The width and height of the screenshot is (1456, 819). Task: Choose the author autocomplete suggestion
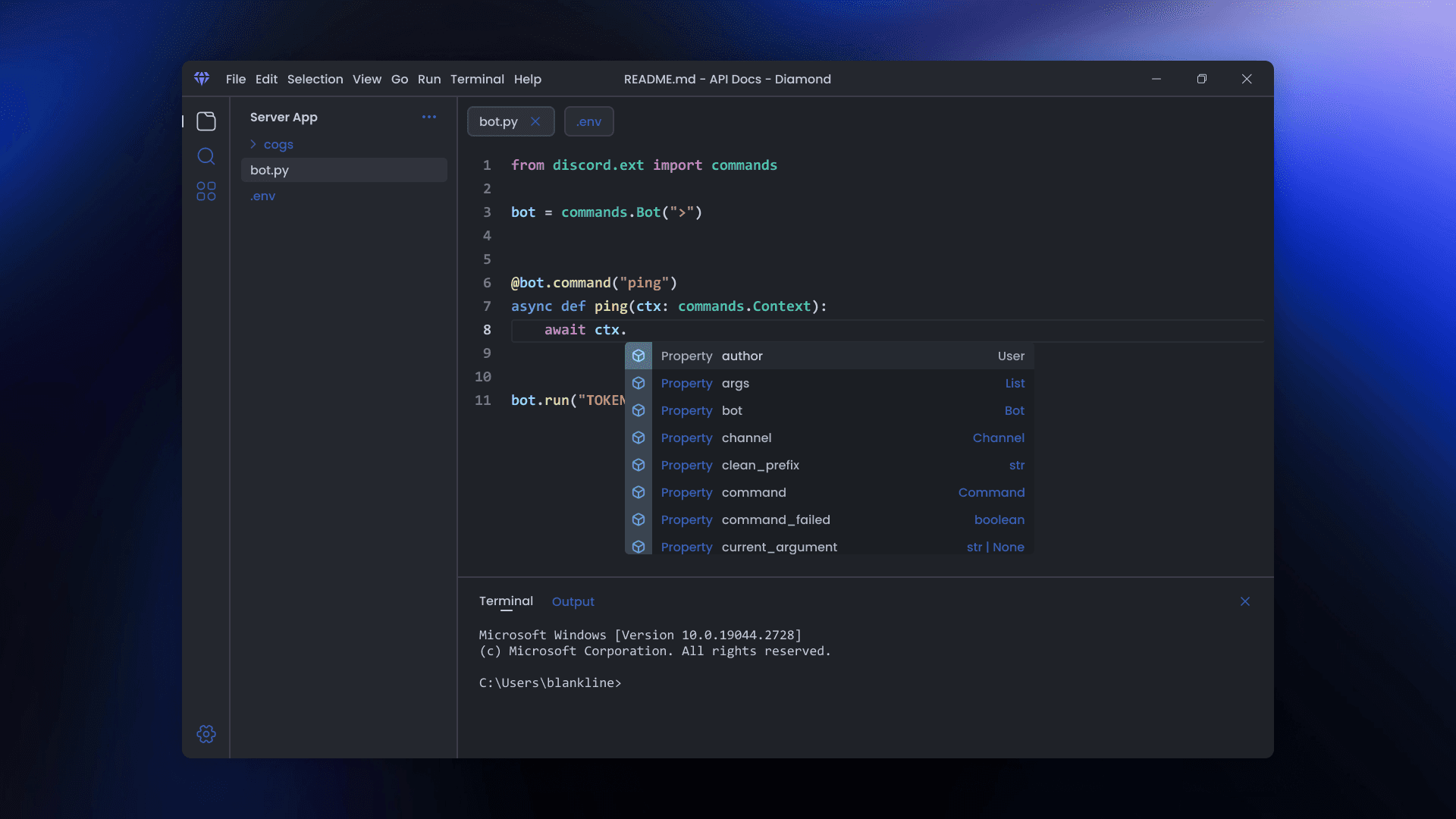(830, 356)
